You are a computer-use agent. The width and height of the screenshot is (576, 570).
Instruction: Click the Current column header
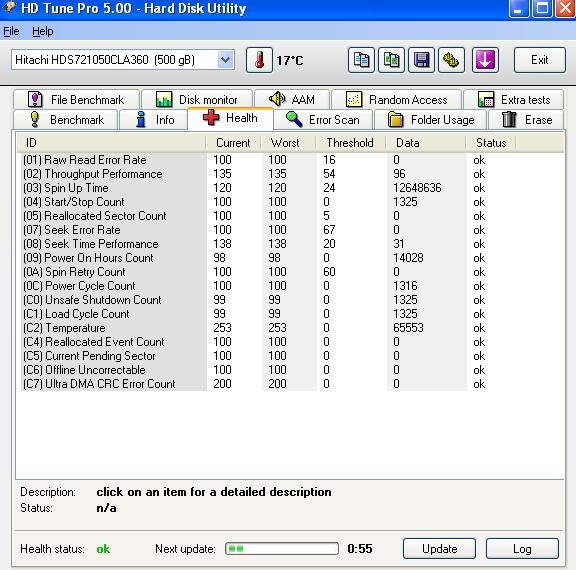(x=233, y=143)
